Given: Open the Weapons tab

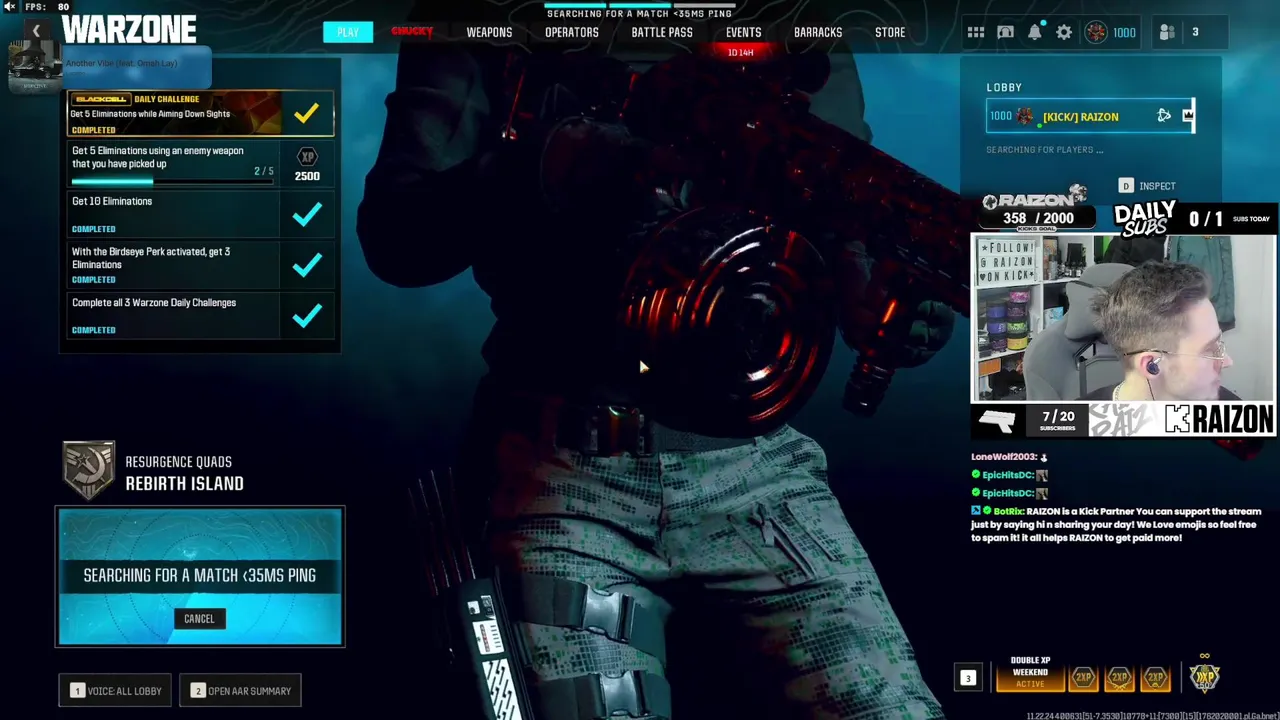Looking at the screenshot, I should coord(489,32).
